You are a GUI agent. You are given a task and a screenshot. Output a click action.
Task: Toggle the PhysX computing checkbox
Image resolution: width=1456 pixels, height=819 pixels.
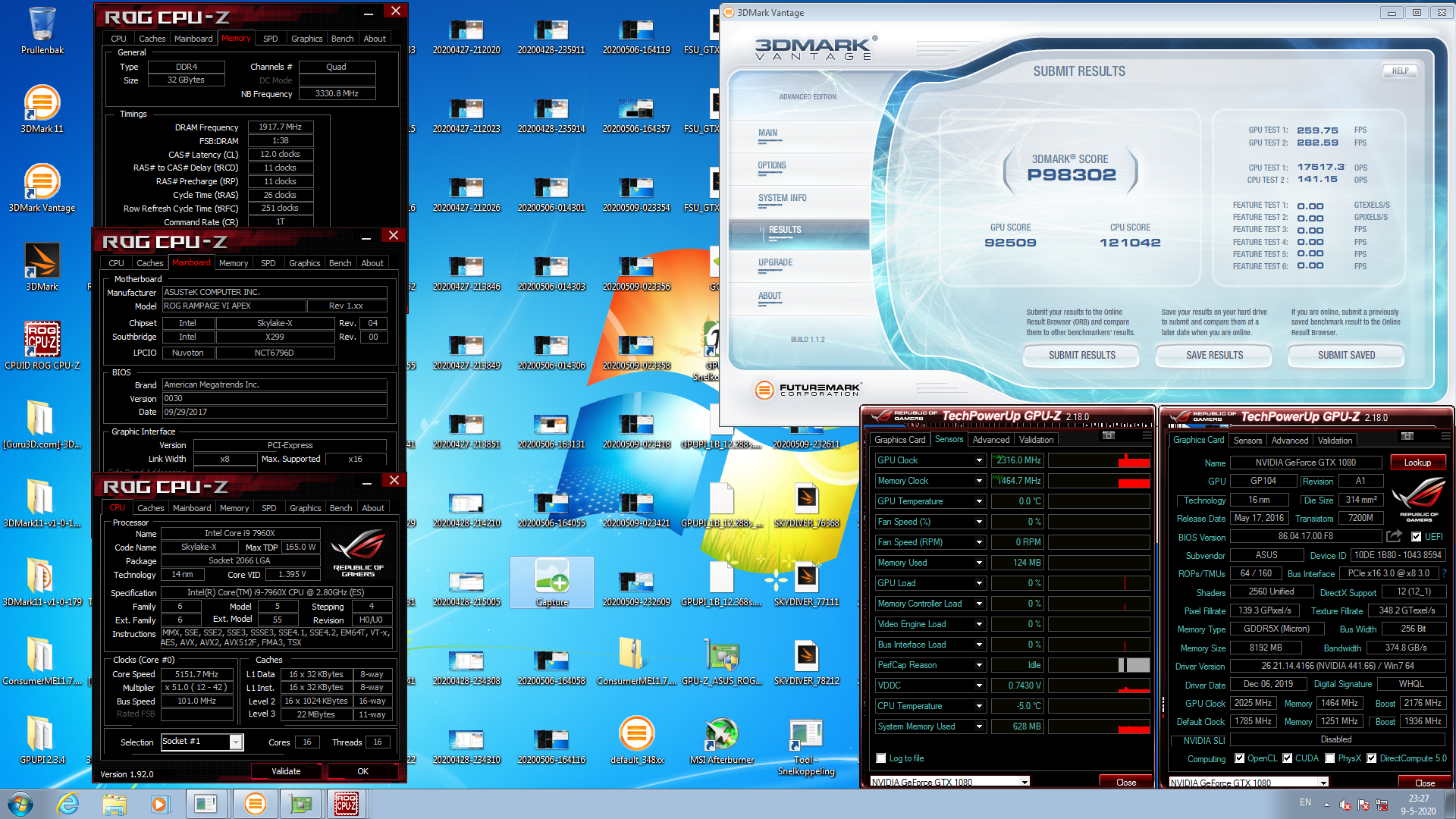[1330, 758]
